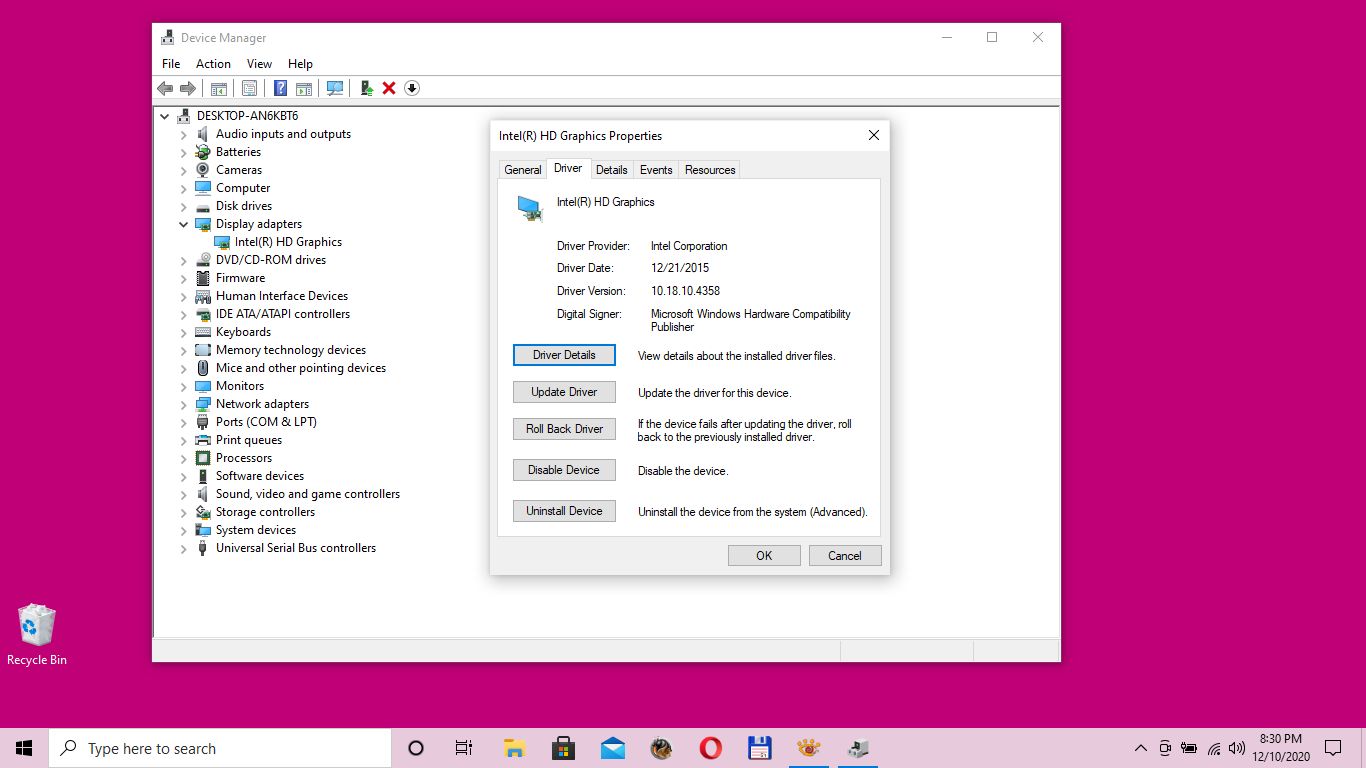1366x768 pixels.
Task: Click the blue question mark Help icon
Action: click(x=281, y=88)
